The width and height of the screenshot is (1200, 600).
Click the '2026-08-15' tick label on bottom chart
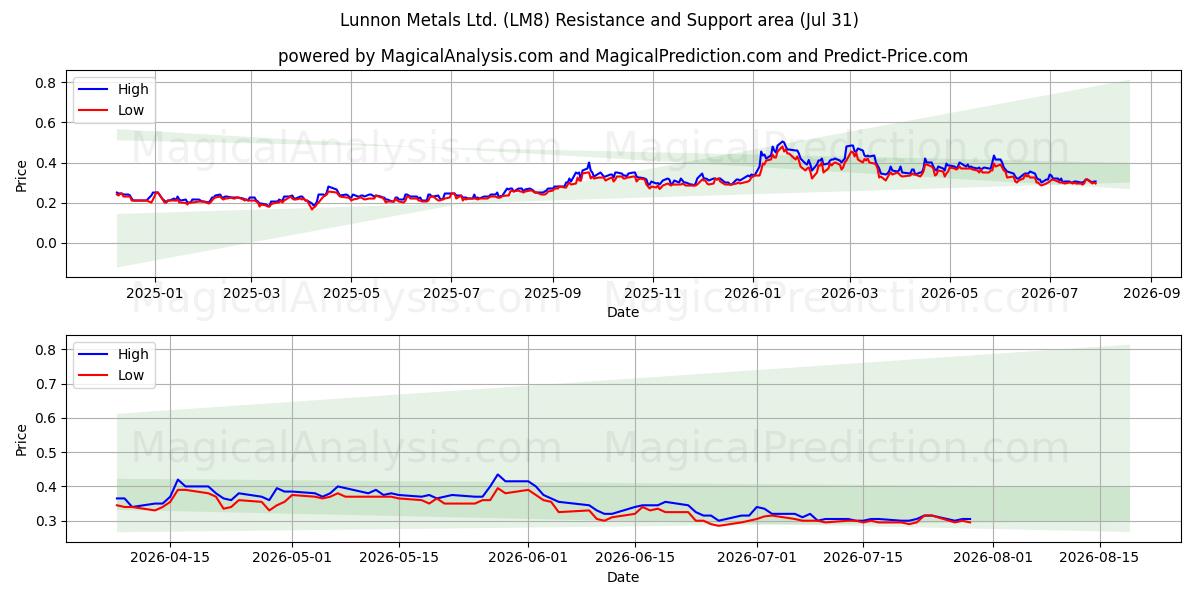point(1100,559)
